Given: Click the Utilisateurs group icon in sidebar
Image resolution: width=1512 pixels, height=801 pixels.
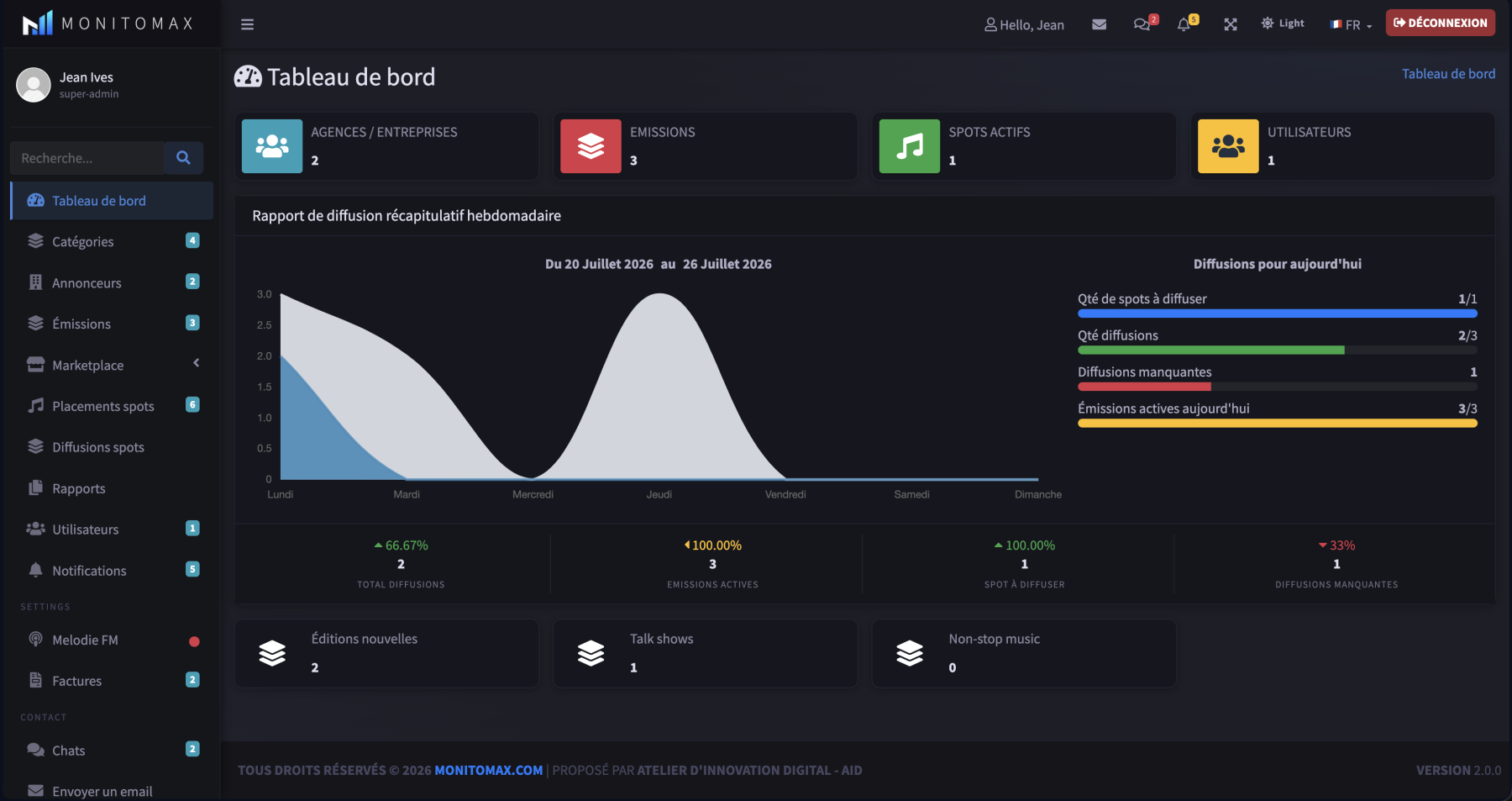Looking at the screenshot, I should click(x=35, y=529).
